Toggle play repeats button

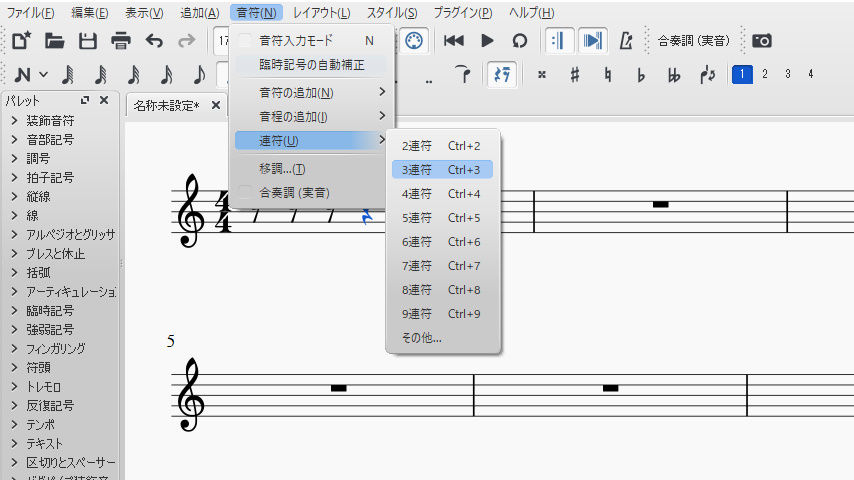pos(559,41)
